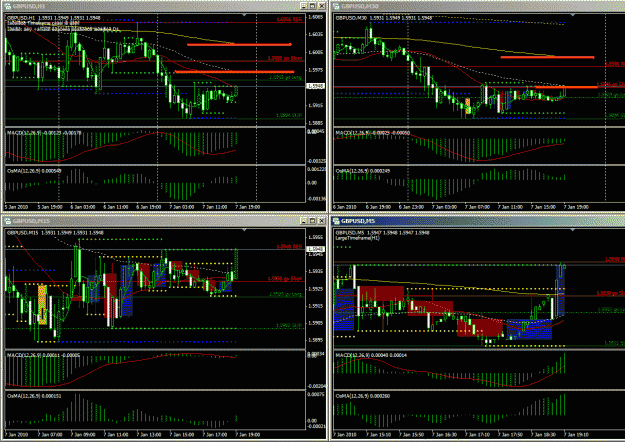Click the '7 Jan 19:10' time label in M5 chart
625x442 pixels.
tap(576, 434)
